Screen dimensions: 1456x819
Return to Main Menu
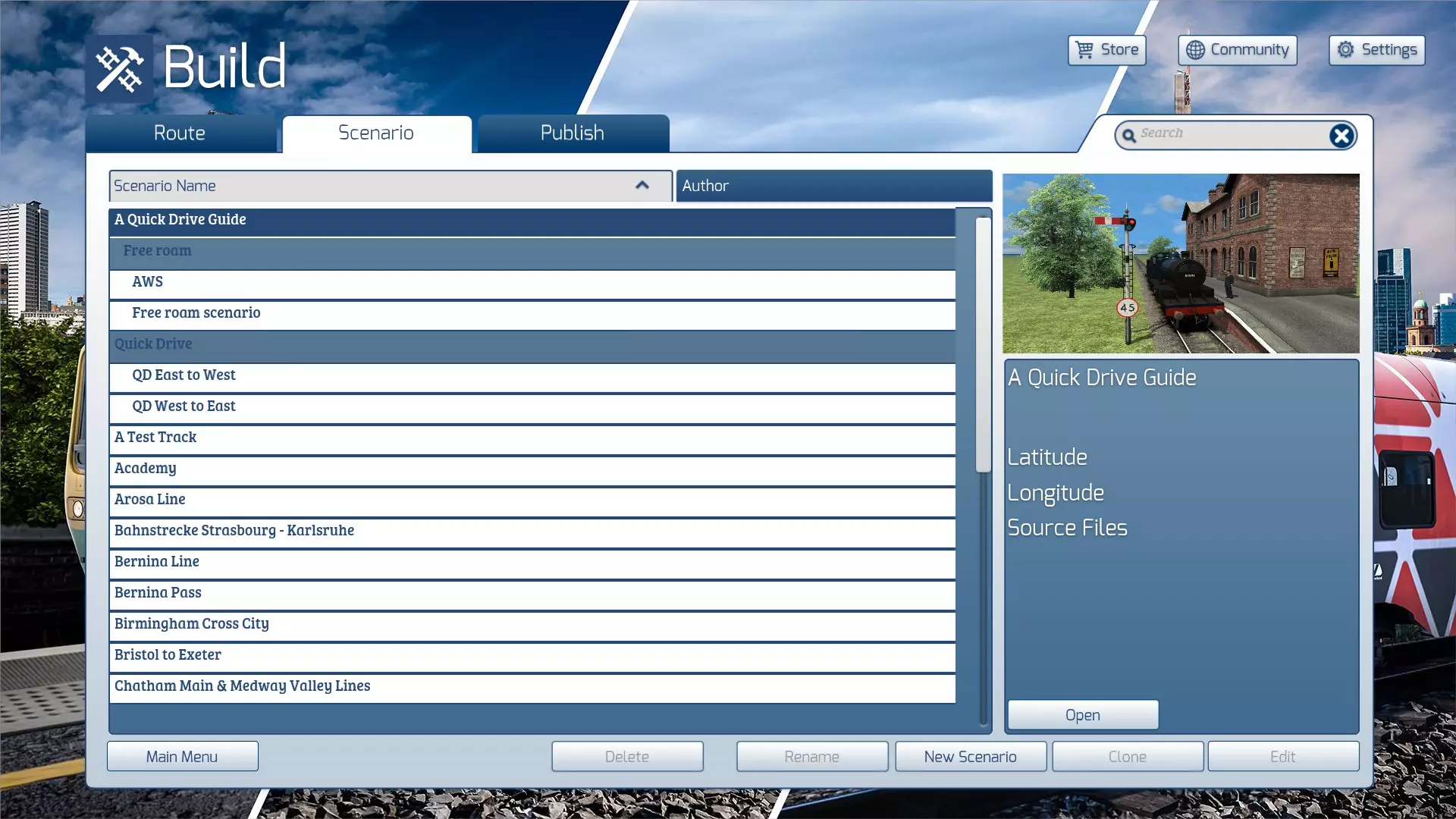click(x=182, y=757)
